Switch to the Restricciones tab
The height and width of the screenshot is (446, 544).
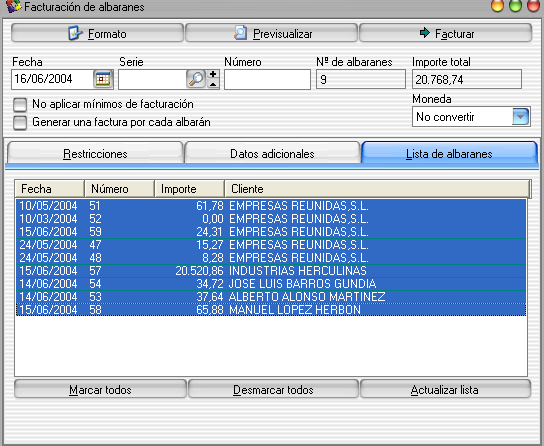(x=95, y=153)
